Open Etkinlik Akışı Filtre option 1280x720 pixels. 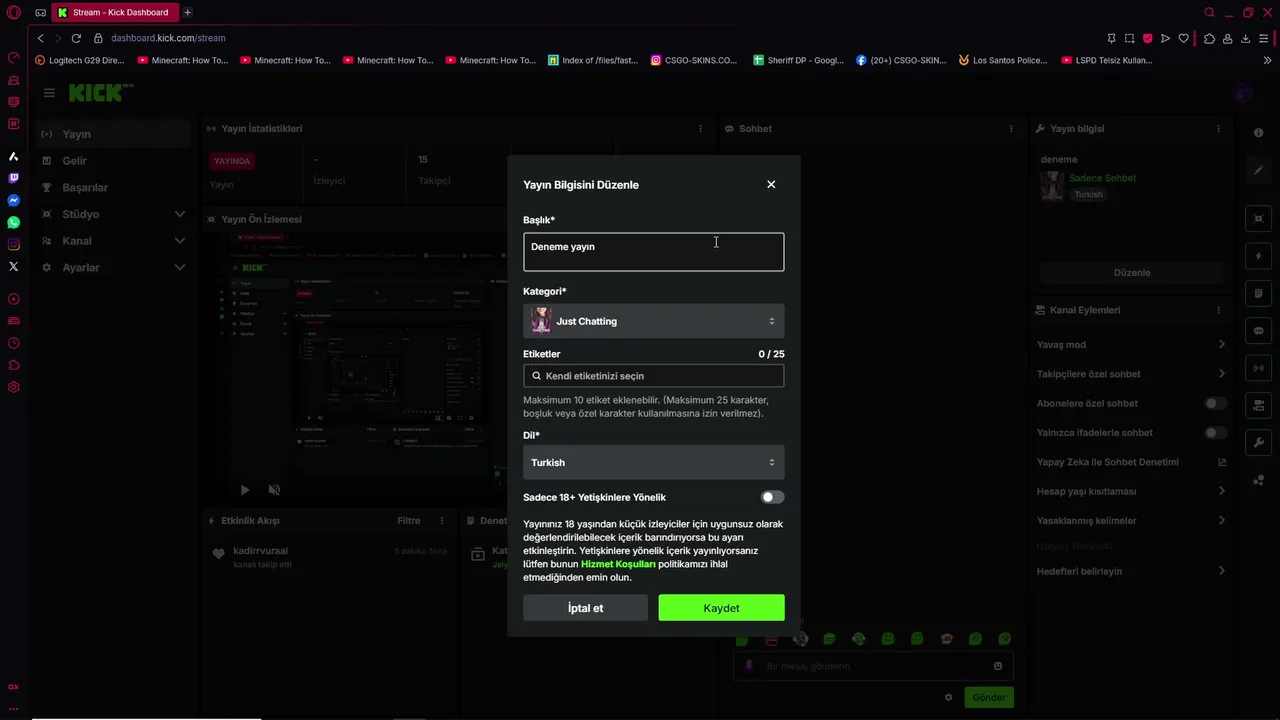[x=408, y=521]
